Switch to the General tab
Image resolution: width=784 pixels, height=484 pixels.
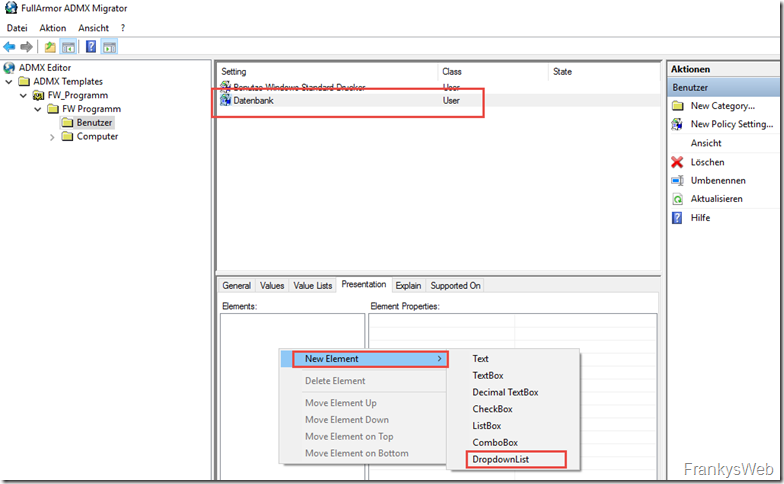click(x=236, y=286)
